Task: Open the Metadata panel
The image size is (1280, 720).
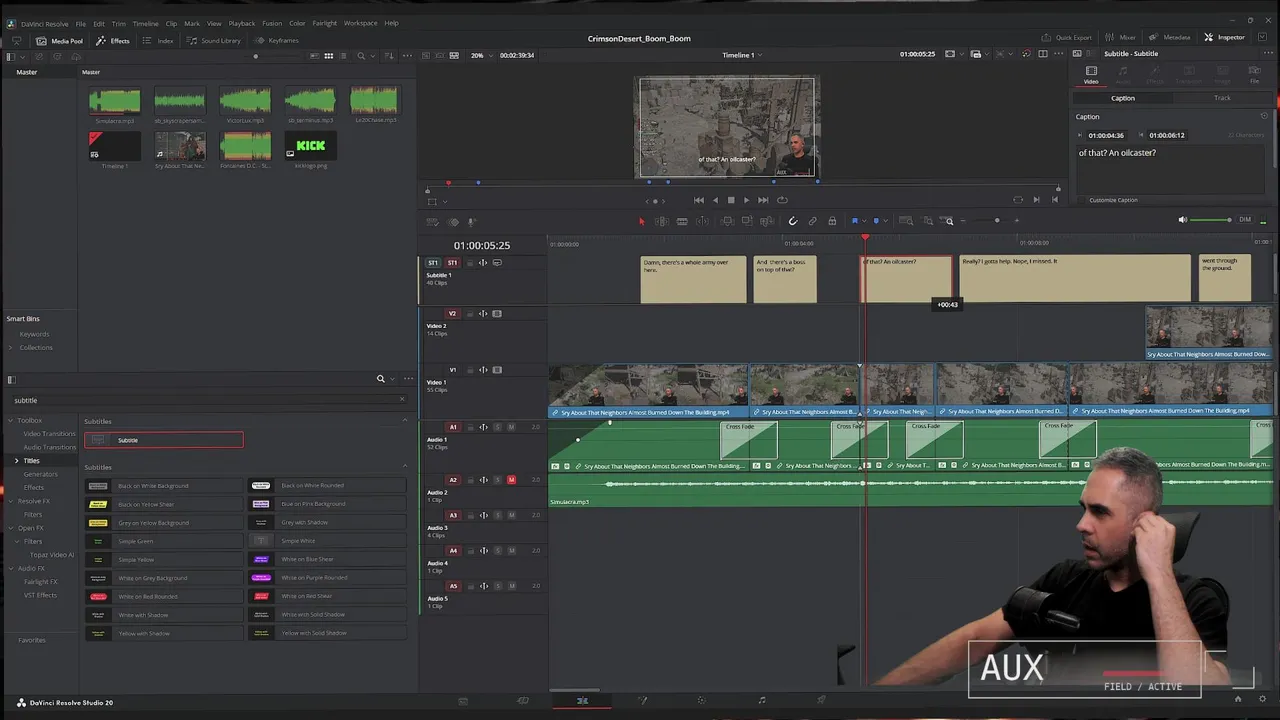Action: coord(1169,37)
